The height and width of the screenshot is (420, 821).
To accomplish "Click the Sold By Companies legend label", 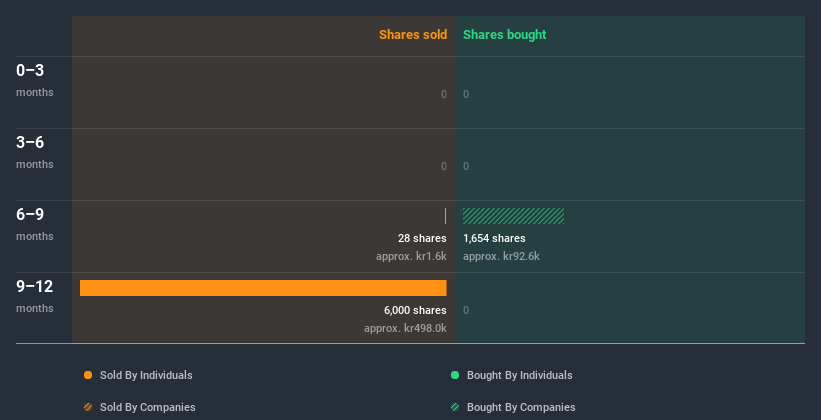I will (148, 407).
